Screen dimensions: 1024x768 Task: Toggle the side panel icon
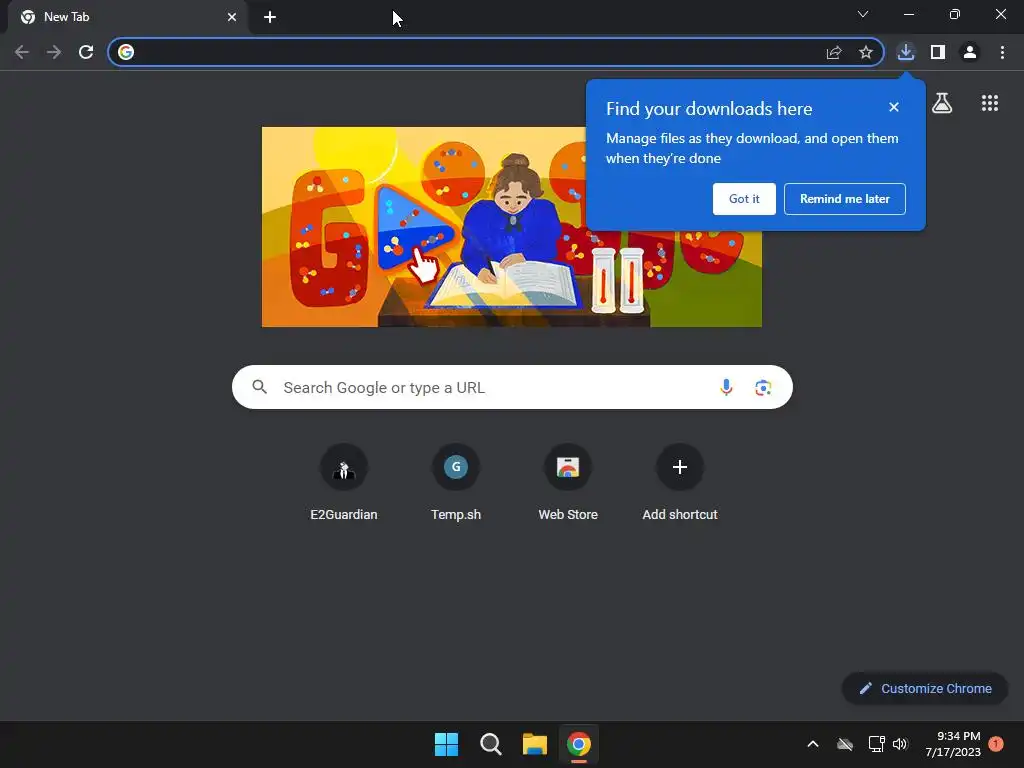tap(938, 52)
